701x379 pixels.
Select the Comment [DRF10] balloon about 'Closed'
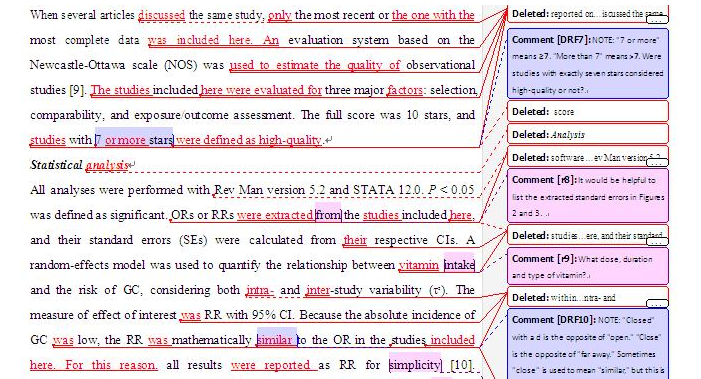(588, 344)
